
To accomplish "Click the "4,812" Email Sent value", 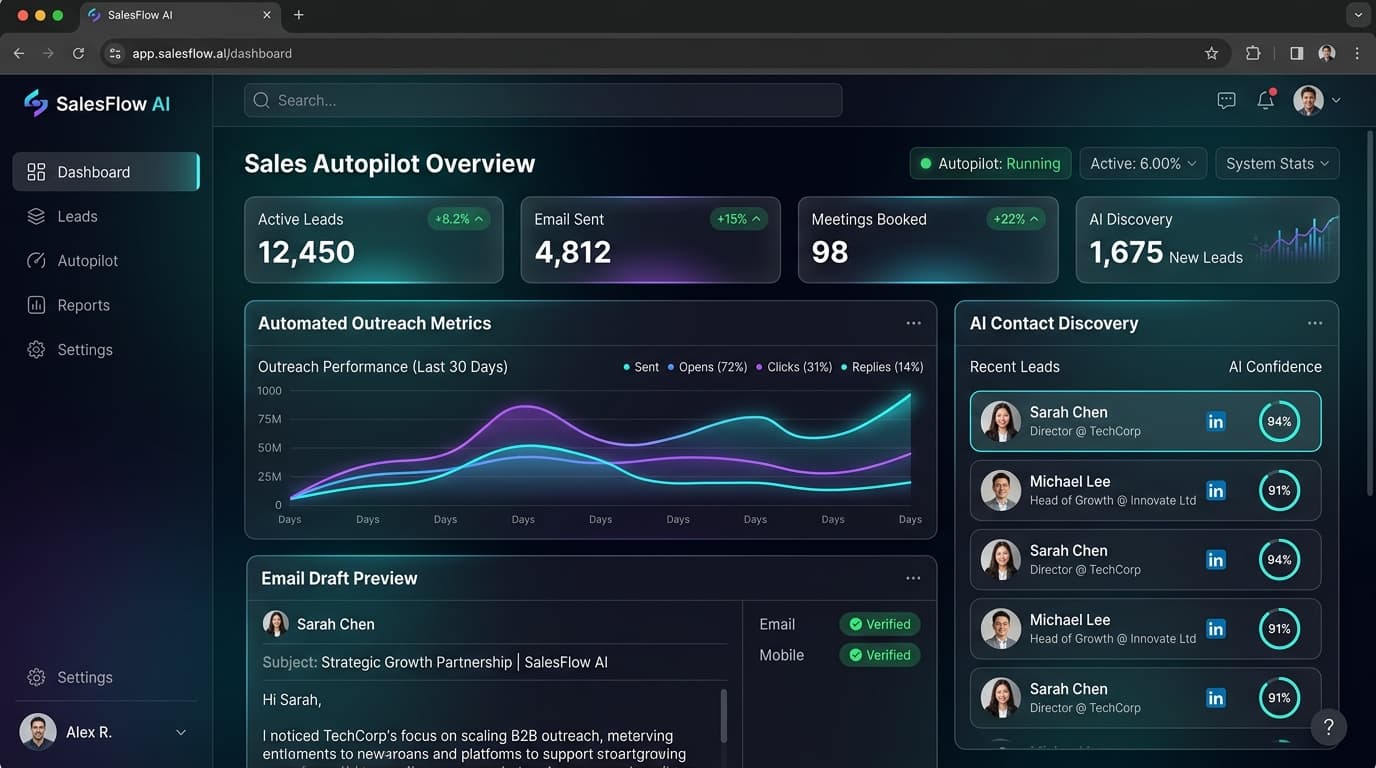I will pos(572,252).
